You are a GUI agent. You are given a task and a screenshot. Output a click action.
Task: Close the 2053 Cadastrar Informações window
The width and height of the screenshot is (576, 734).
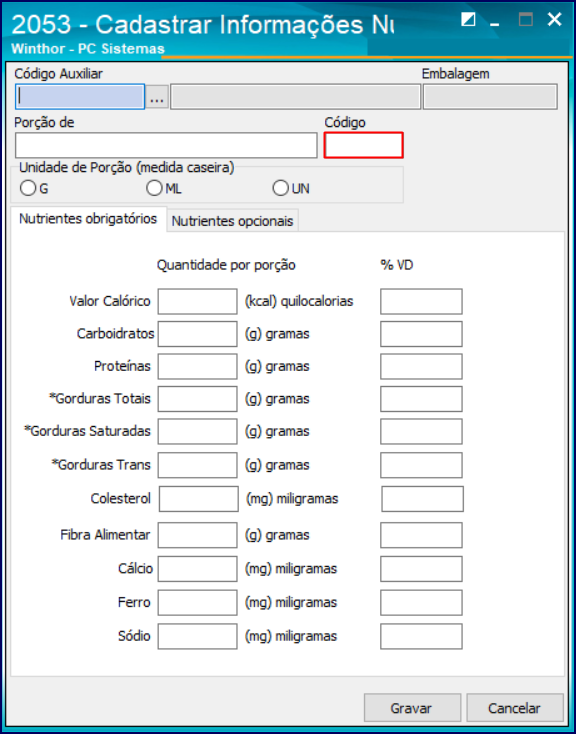click(554, 19)
